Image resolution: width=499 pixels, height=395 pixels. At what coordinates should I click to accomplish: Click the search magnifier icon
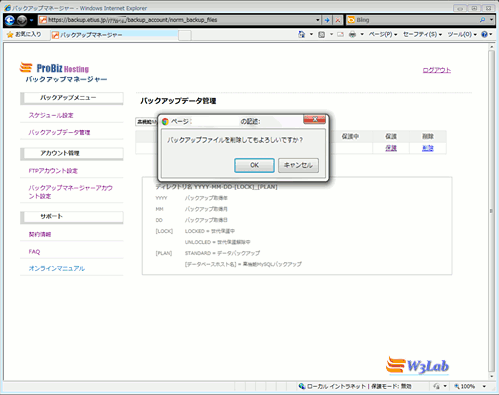(483, 20)
